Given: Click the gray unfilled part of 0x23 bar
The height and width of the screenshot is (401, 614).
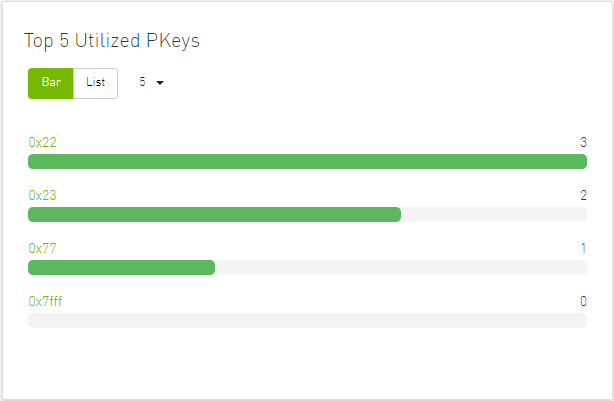Looking at the screenshot, I should click(x=493, y=215).
